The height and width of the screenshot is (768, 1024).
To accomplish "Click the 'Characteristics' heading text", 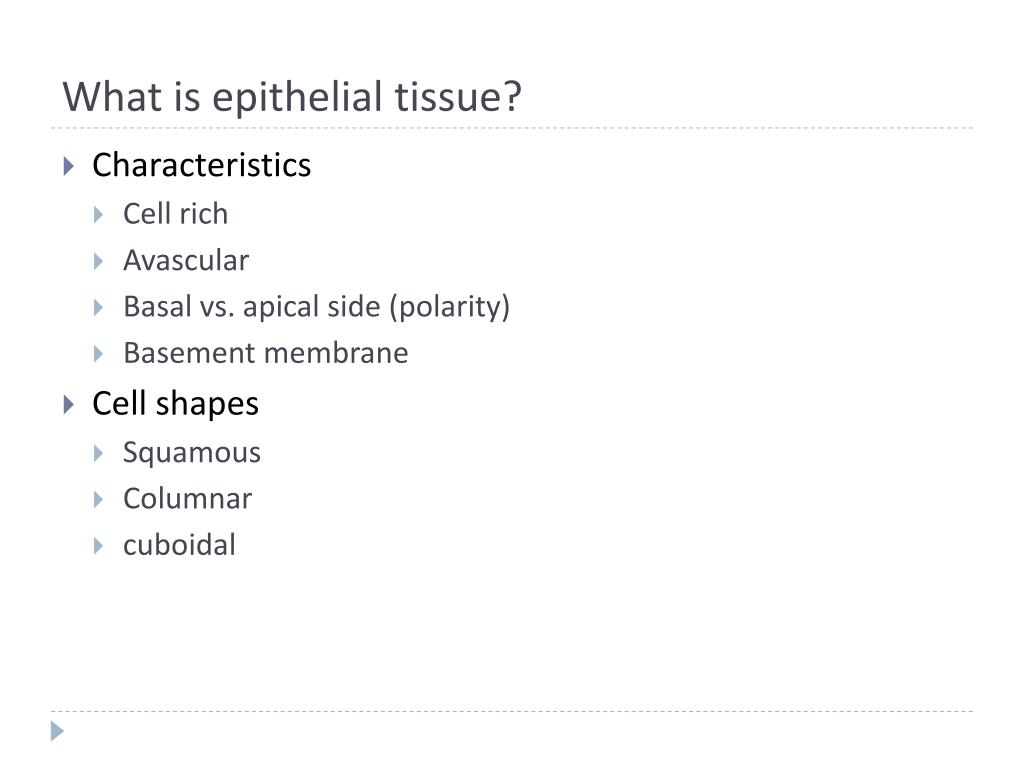I will click(x=201, y=165).
